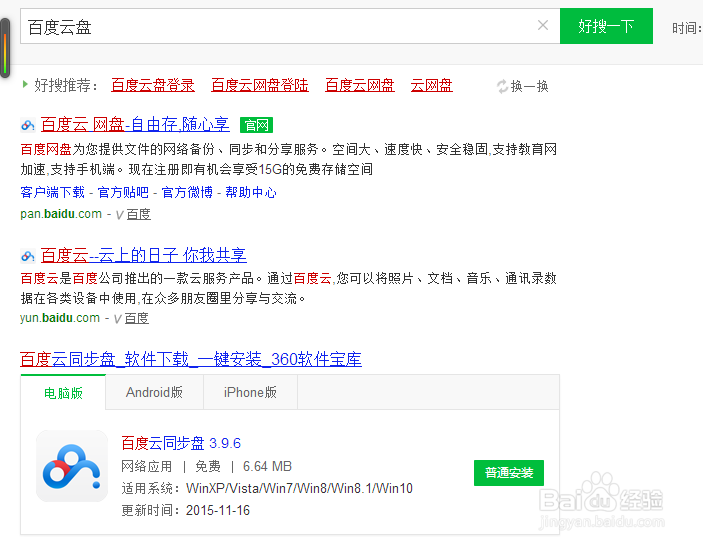Click the 适用系统 WinXP/Vista/Win7 line
The height and width of the screenshot is (547, 703).
(267, 488)
